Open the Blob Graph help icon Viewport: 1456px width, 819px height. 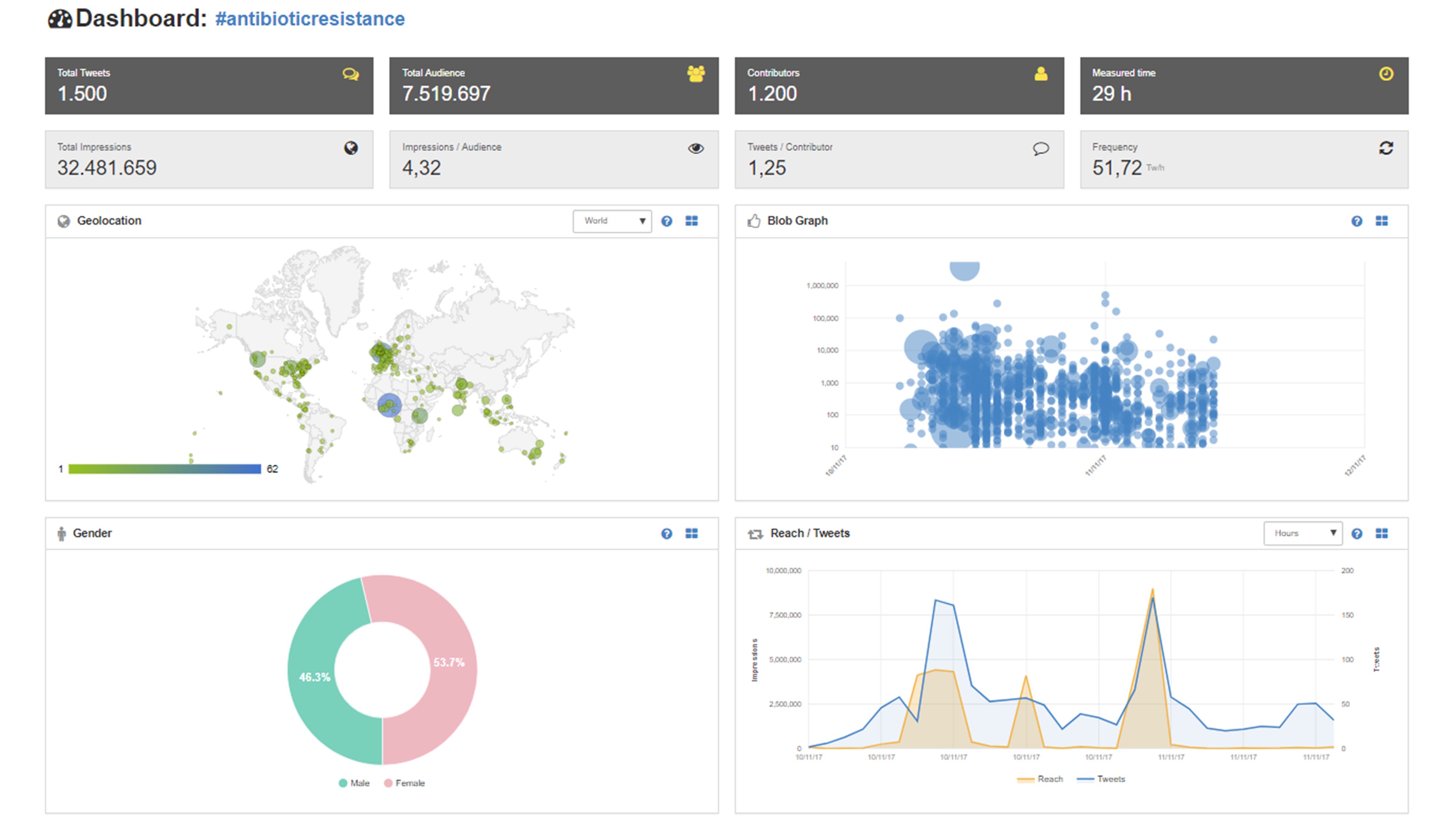click(x=1357, y=221)
